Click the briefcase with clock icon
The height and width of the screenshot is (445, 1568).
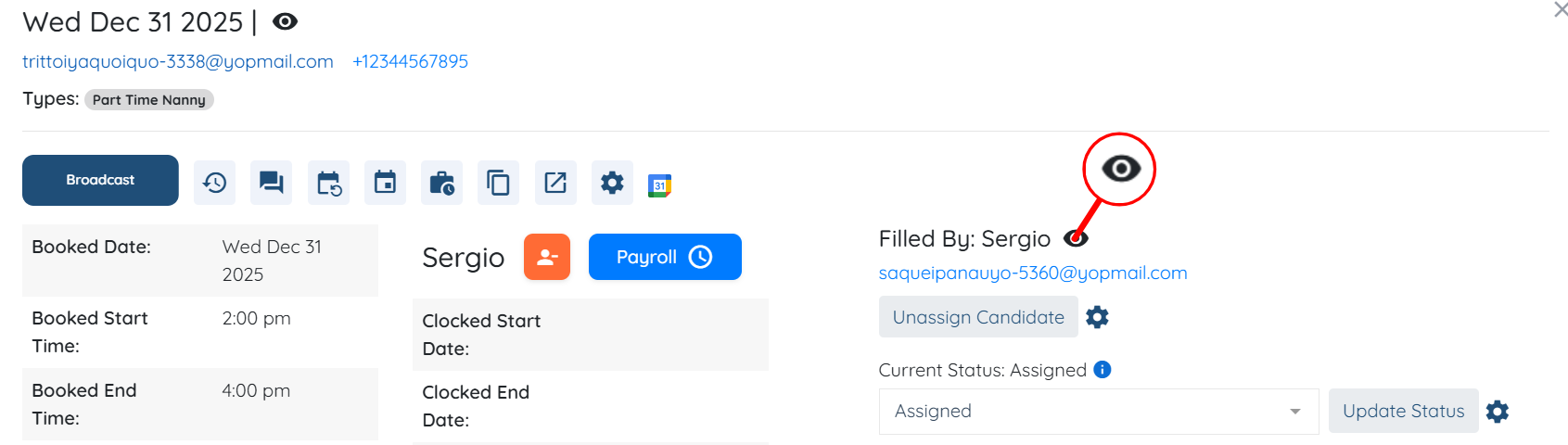[441, 183]
